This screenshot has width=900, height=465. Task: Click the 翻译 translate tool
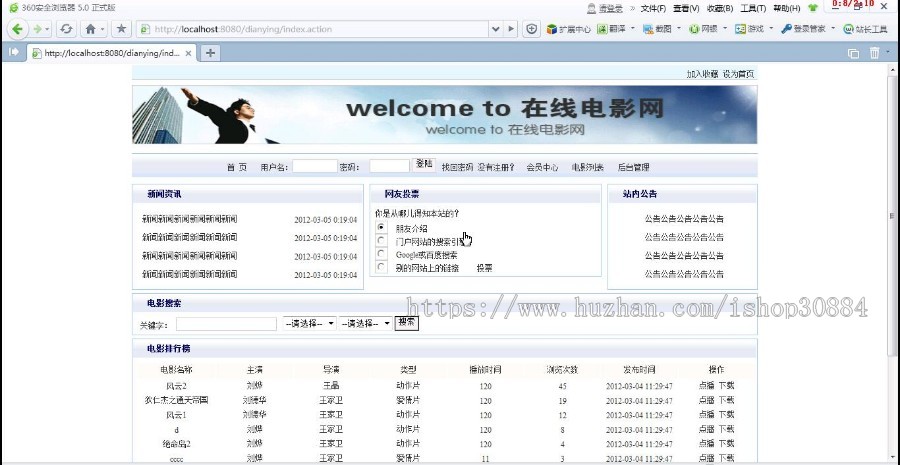point(611,29)
